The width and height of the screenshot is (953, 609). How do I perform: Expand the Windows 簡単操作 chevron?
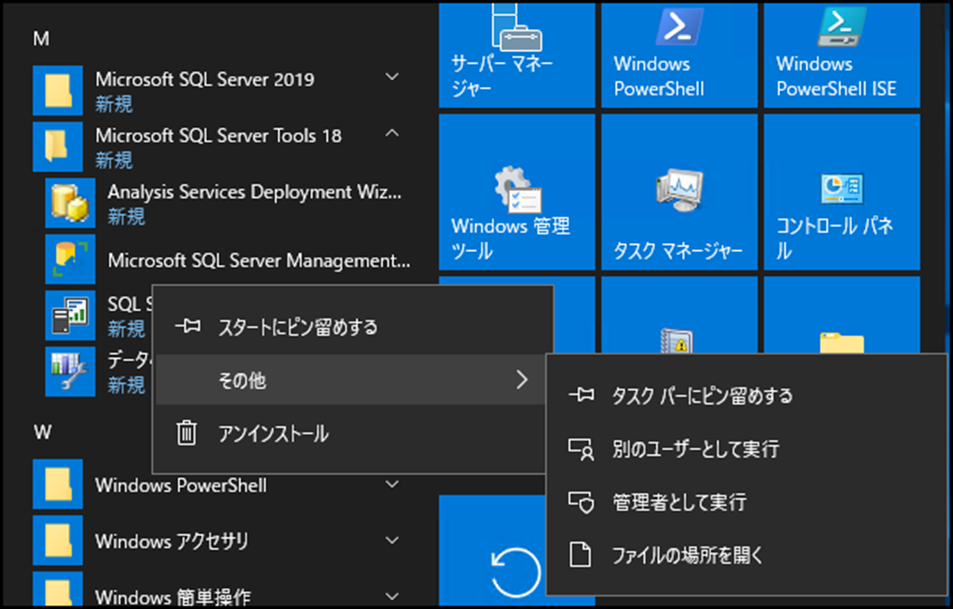[393, 596]
